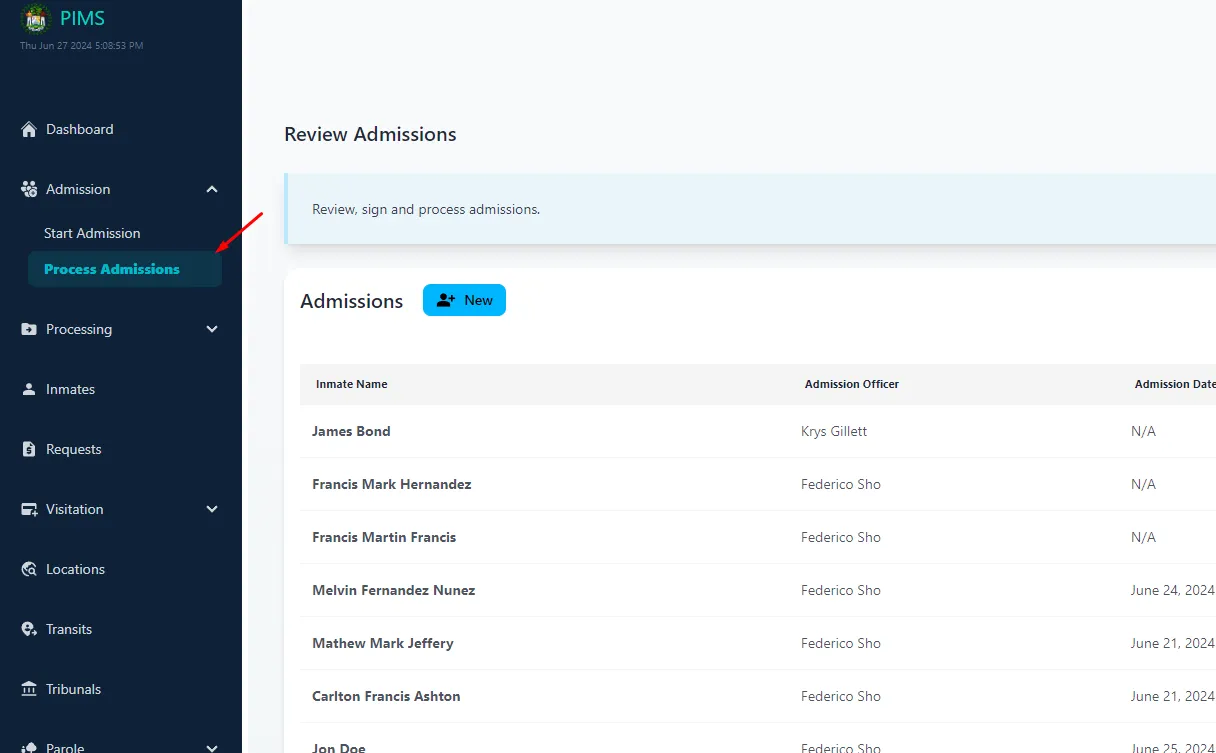
Task: Expand the Processing section chevron
Action: click(211, 329)
